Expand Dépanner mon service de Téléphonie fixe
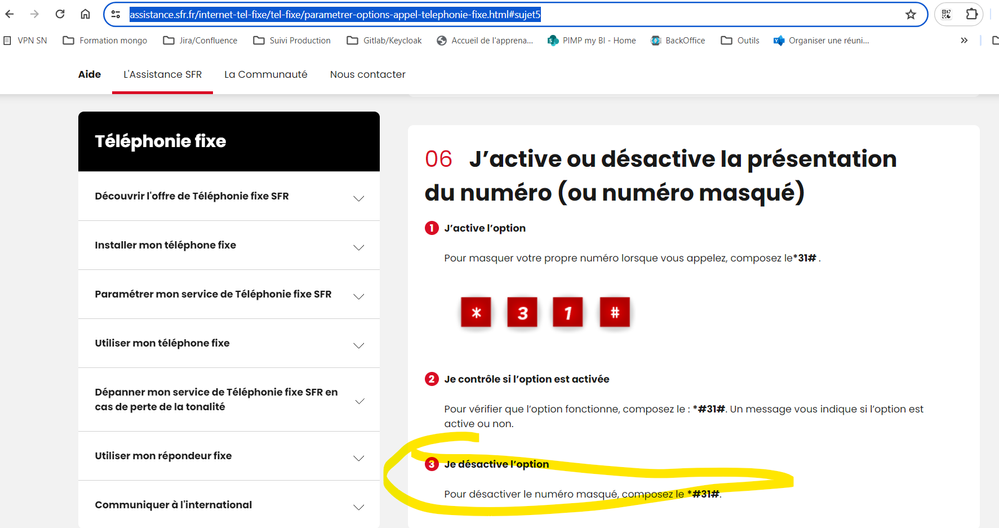Image resolution: width=999 pixels, height=528 pixels. click(x=229, y=400)
